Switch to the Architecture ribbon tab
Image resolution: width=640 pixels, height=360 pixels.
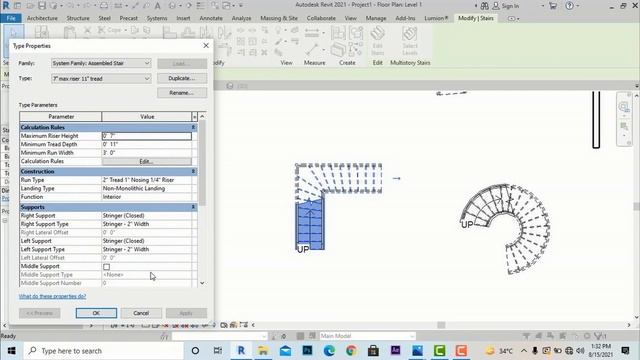pos(42,18)
